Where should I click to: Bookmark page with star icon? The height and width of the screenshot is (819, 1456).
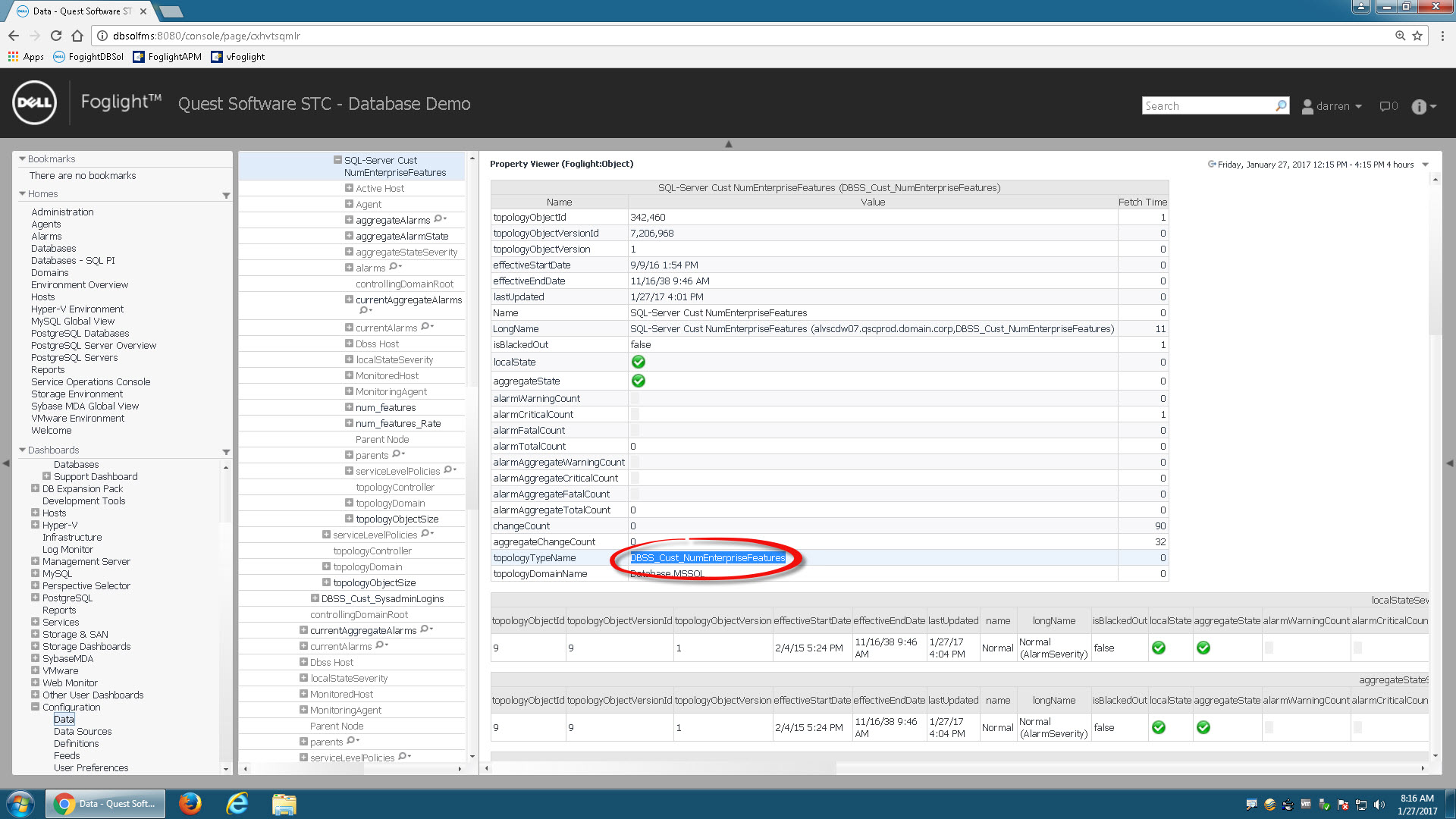tap(1417, 36)
